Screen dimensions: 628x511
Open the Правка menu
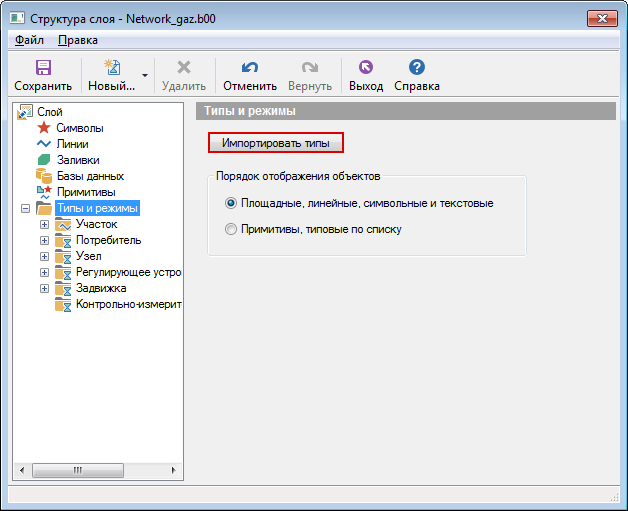click(78, 40)
